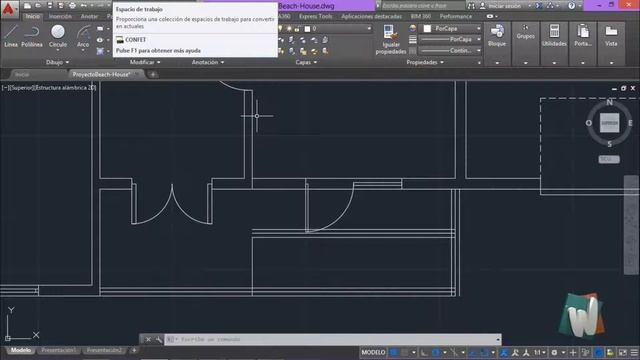The height and width of the screenshot is (360, 640).
Task: Open the SCU dropdown below the ViewCube
Action: click(x=609, y=159)
